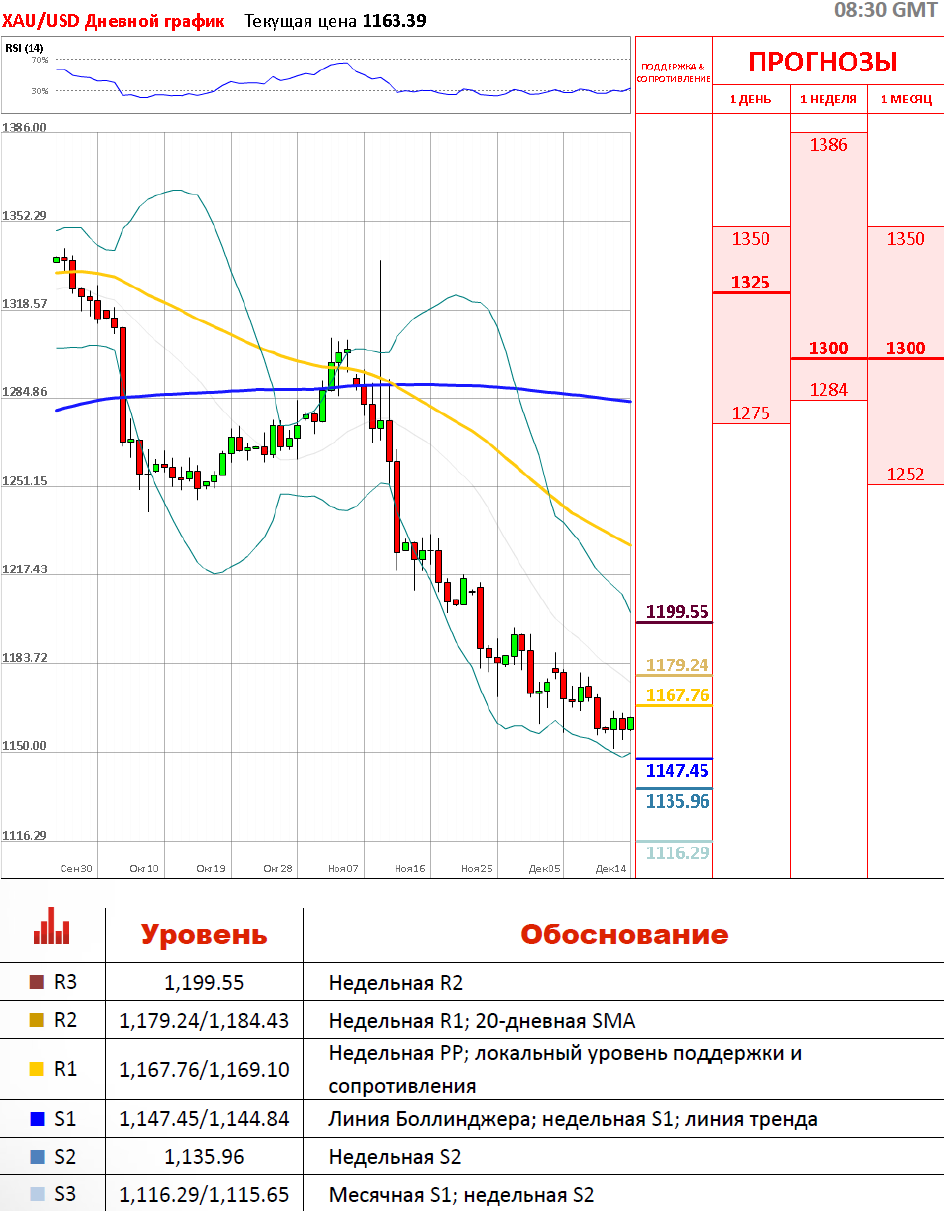Click the Обоснование column header
Screen dimensions: 944x1211
623,935
